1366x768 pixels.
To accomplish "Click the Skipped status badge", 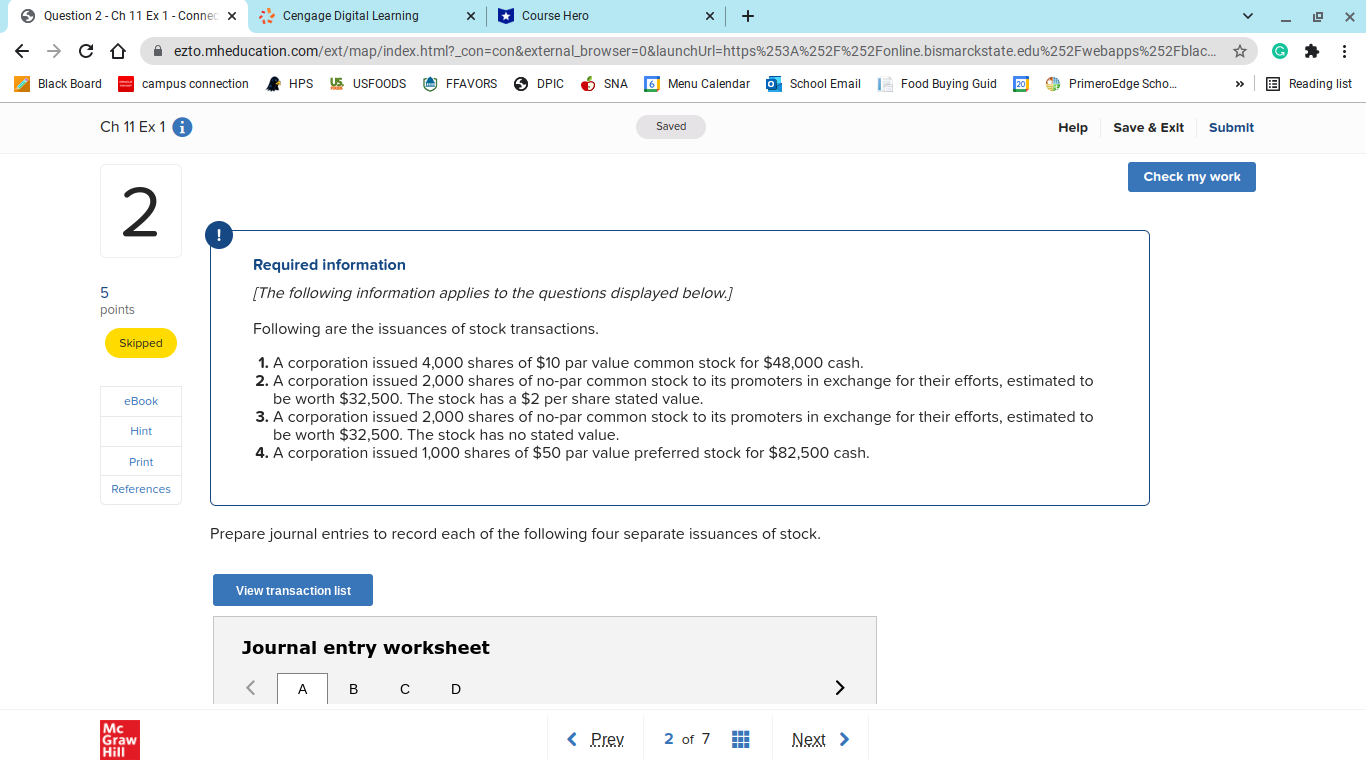I will (141, 343).
